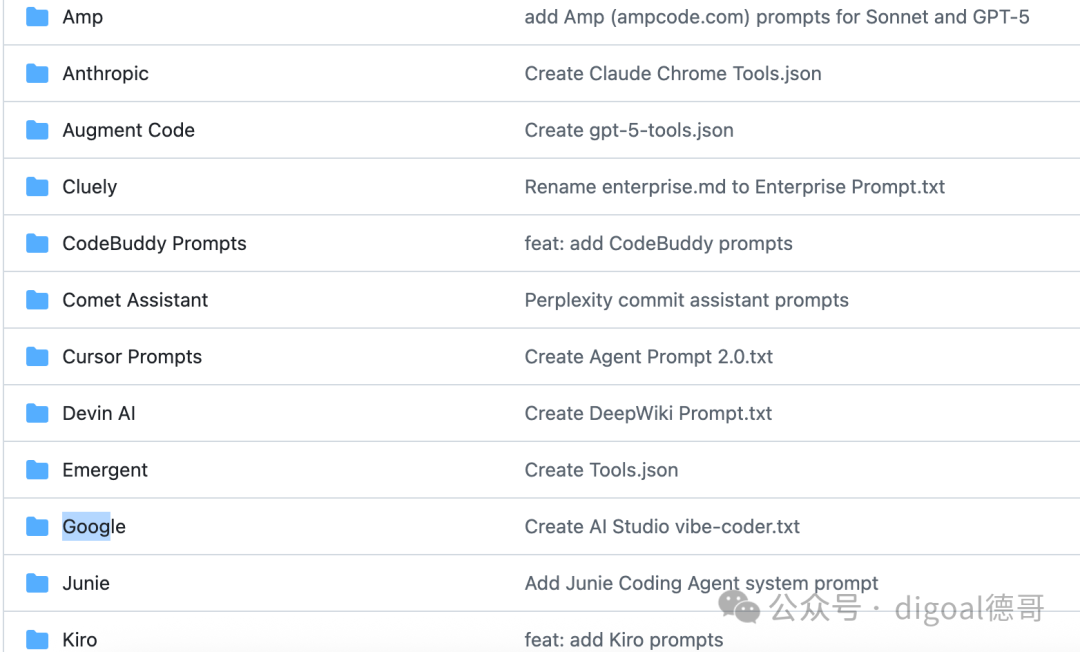Image resolution: width=1080 pixels, height=652 pixels.
Task: View the 'Create gpt-5-tools.json' commit
Action: pyautogui.click(x=629, y=130)
